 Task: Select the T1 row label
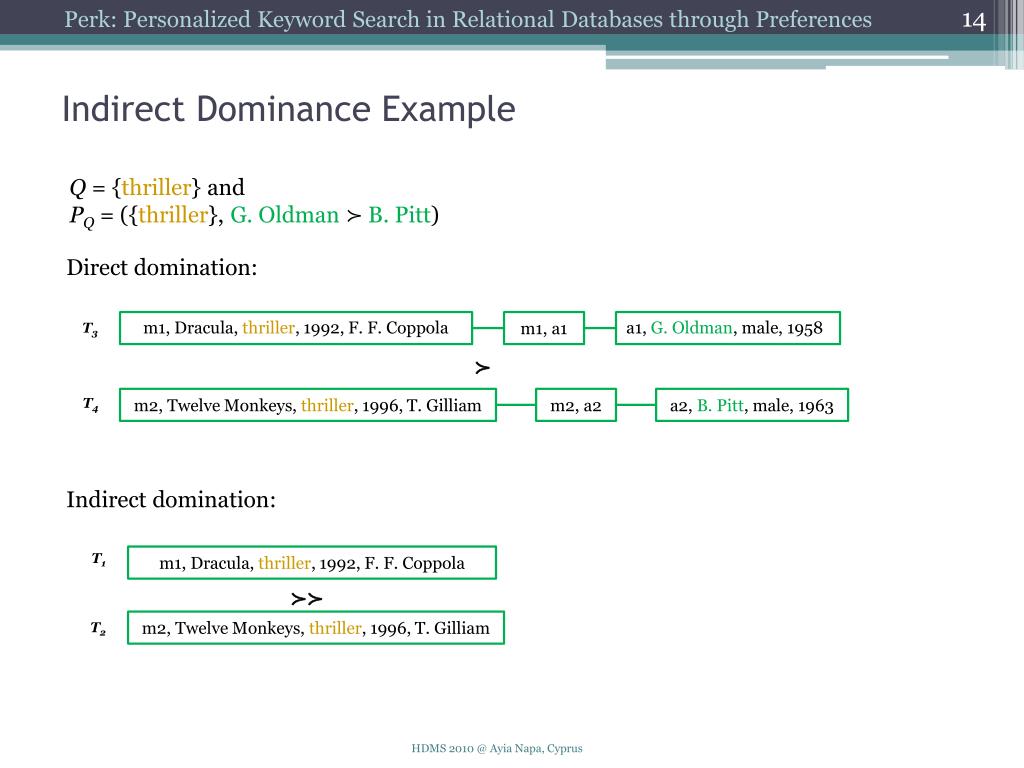click(99, 560)
